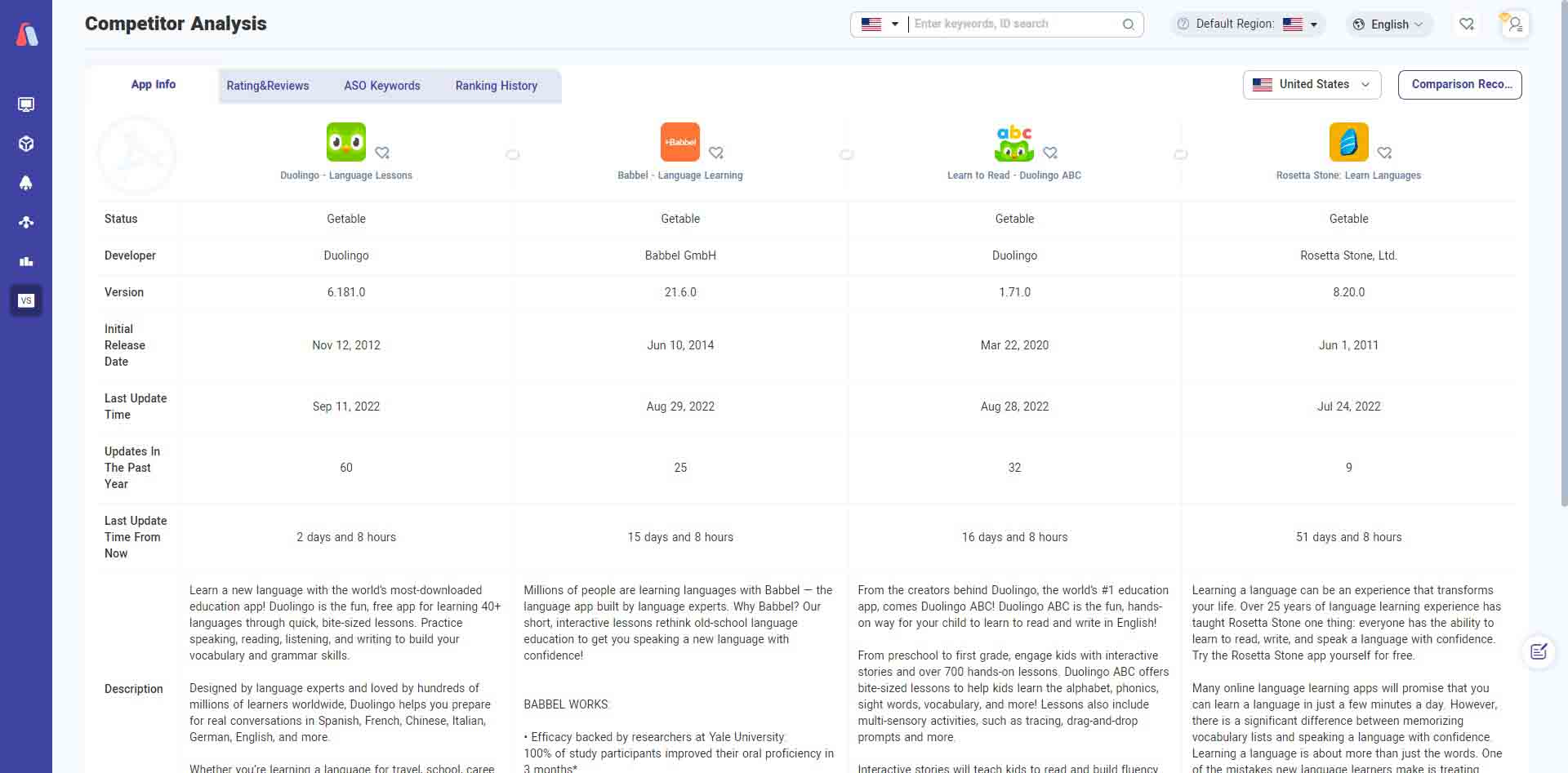The height and width of the screenshot is (773, 1568).
Task: Open the feedback note icon
Action: [x=1539, y=651]
